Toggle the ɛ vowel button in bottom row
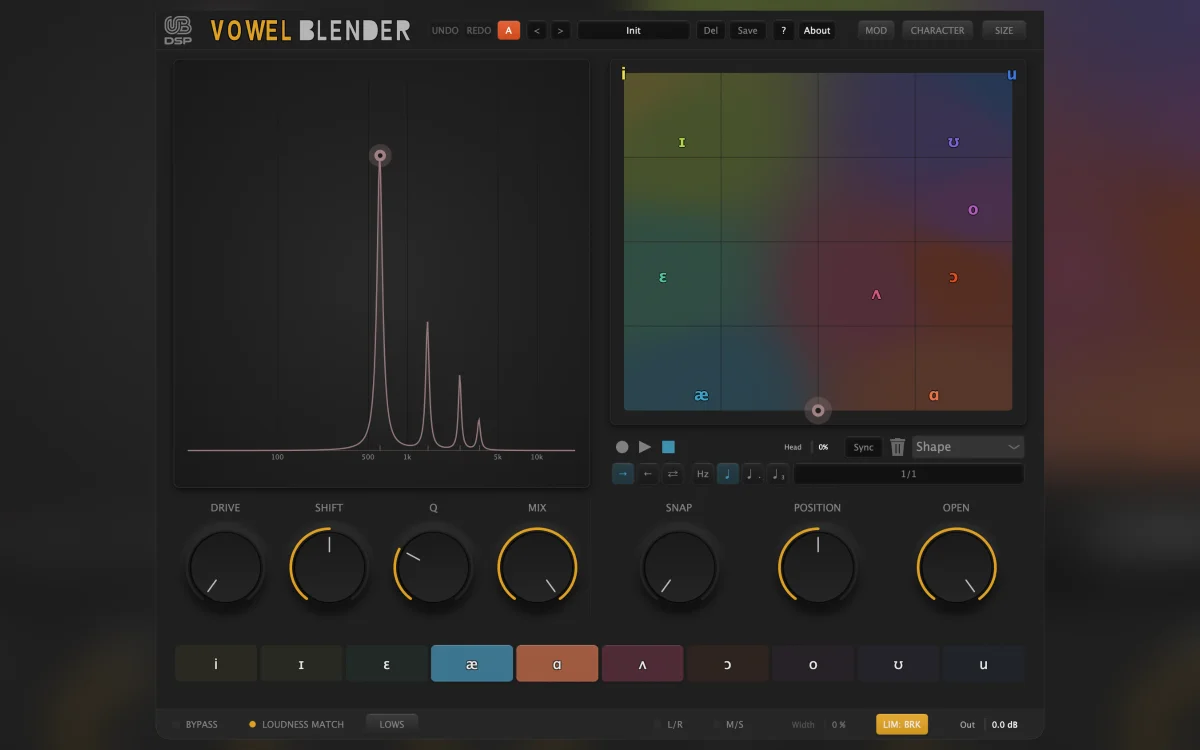1200x750 pixels. point(387,664)
